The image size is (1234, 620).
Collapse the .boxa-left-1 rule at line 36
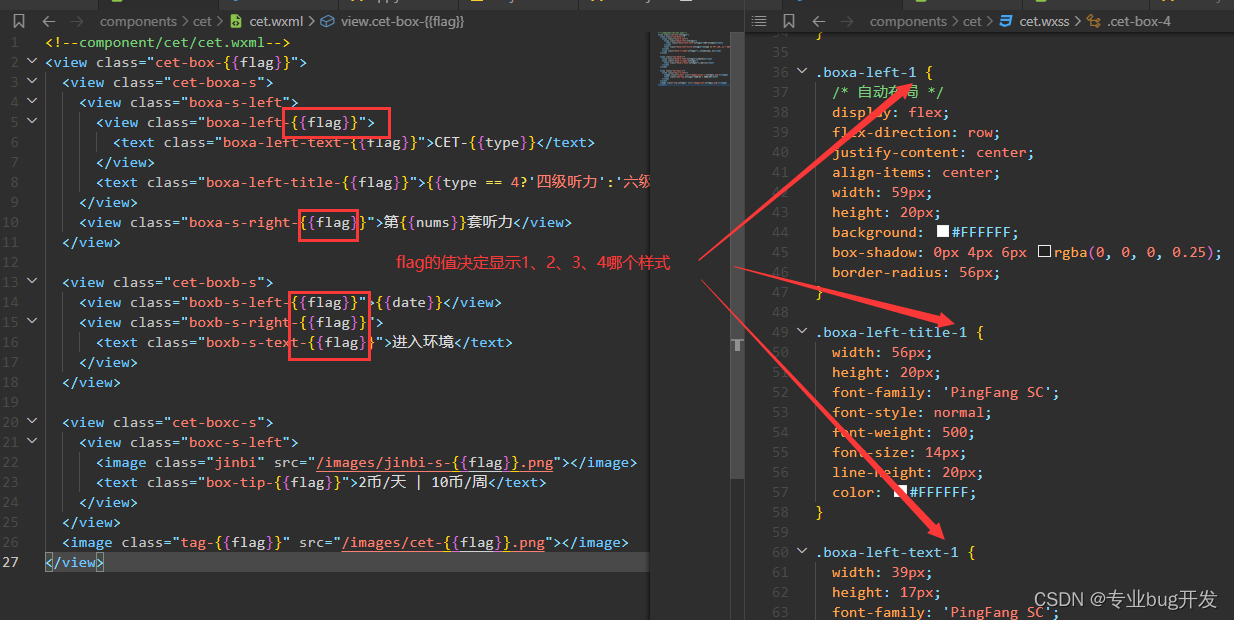point(802,72)
